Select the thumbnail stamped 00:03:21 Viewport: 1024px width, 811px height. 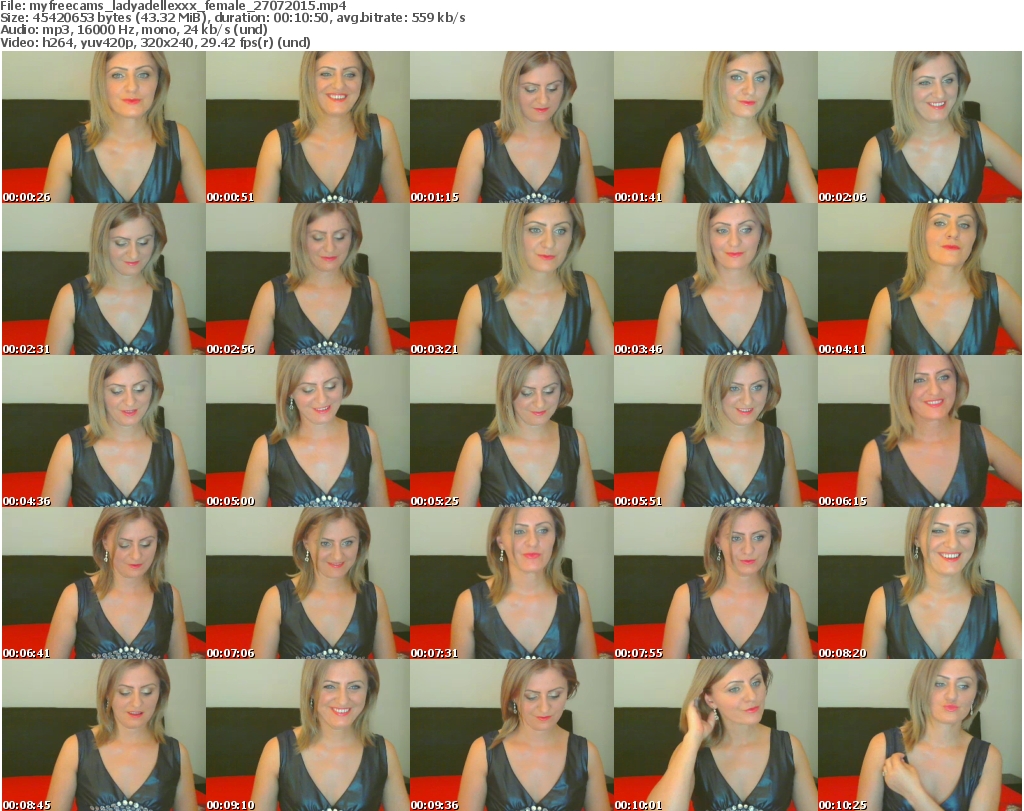(x=512, y=279)
